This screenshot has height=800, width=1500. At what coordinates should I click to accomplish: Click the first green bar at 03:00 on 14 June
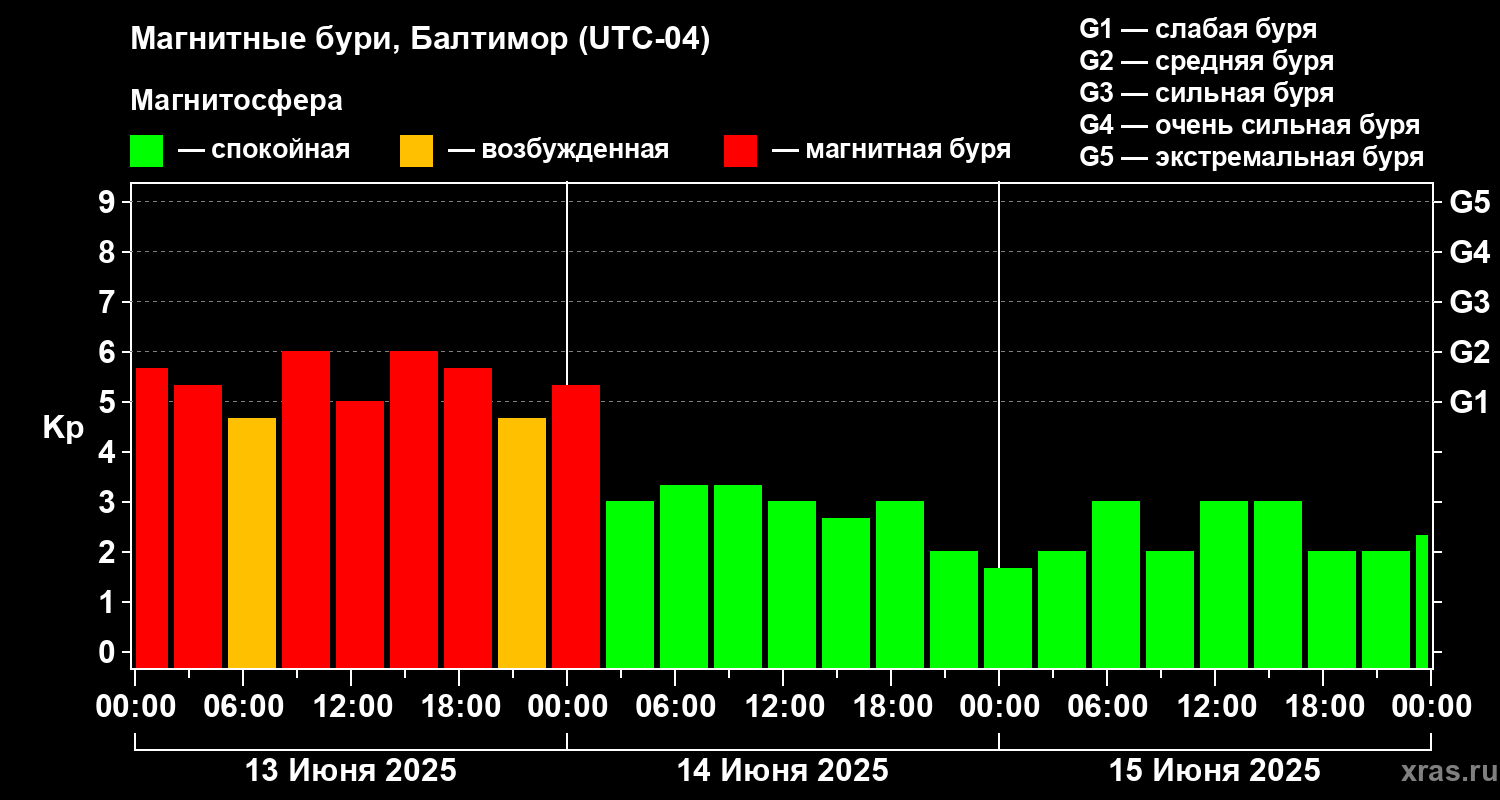pyautogui.click(x=630, y=585)
